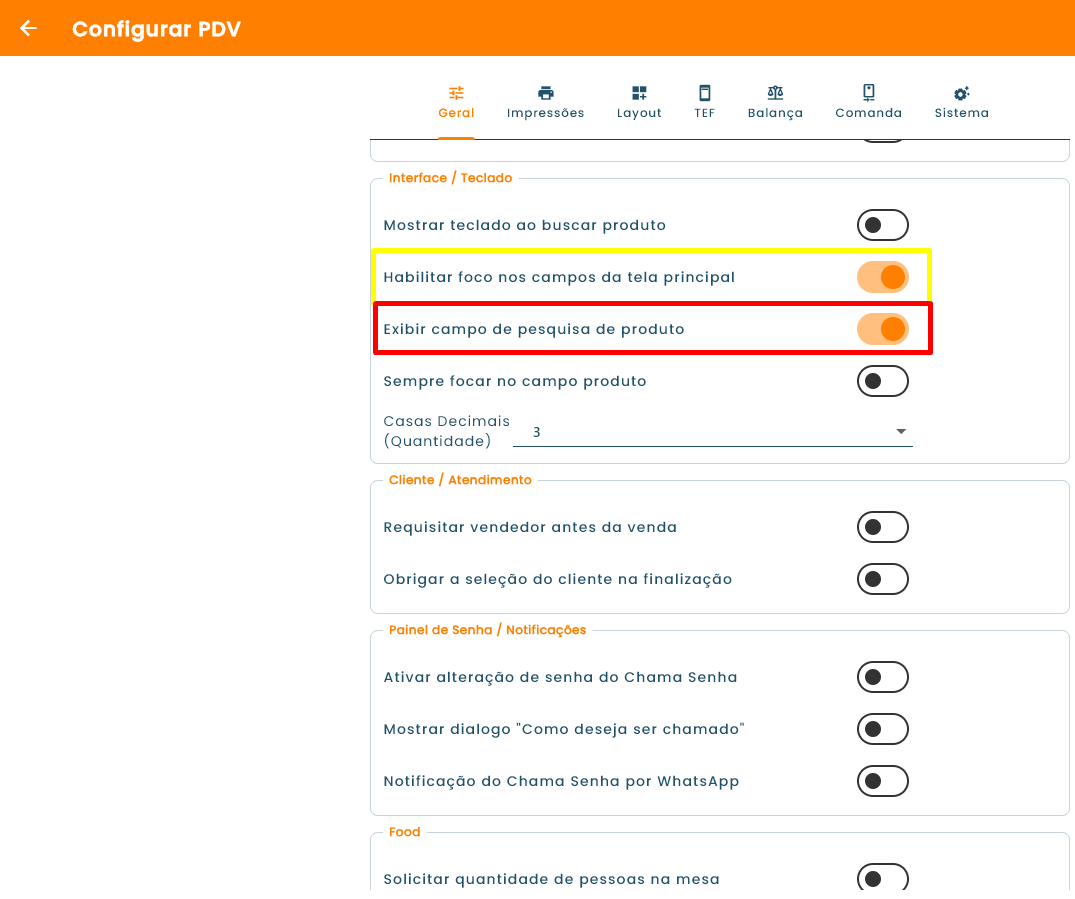
Task: Click Painel de Senha / Notificações heading
Action: [487, 630]
